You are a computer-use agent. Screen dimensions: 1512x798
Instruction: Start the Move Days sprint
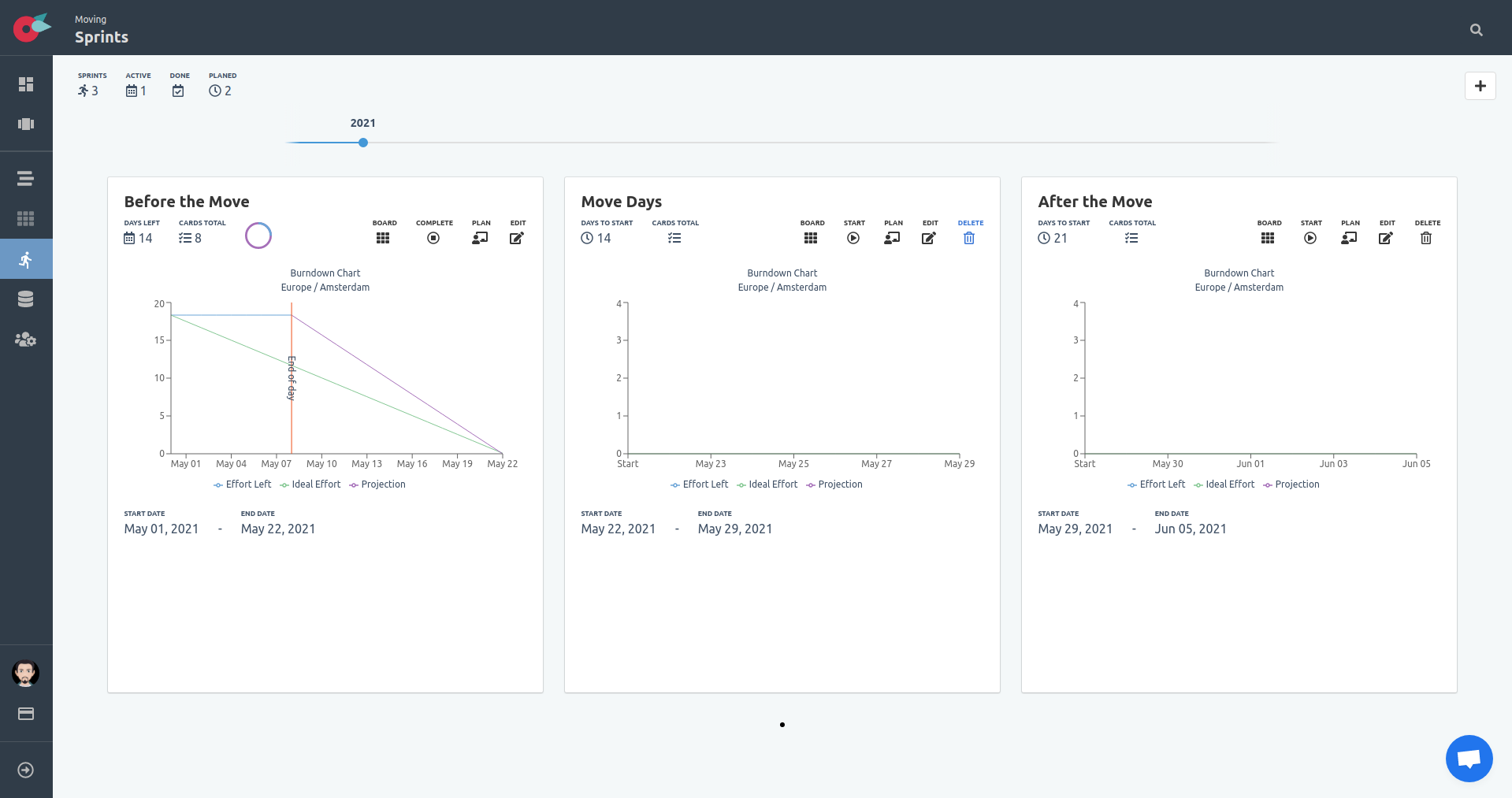click(x=854, y=233)
